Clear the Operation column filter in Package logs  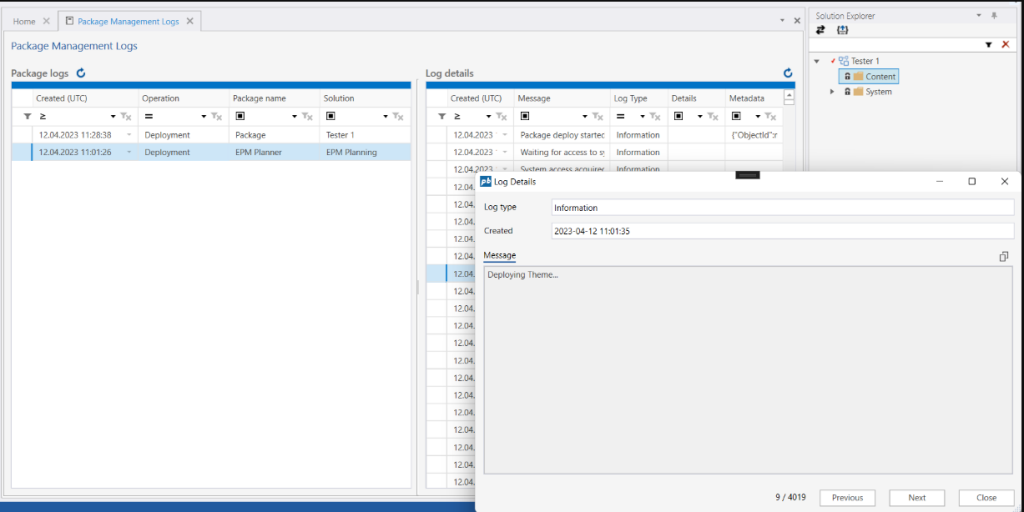216,117
